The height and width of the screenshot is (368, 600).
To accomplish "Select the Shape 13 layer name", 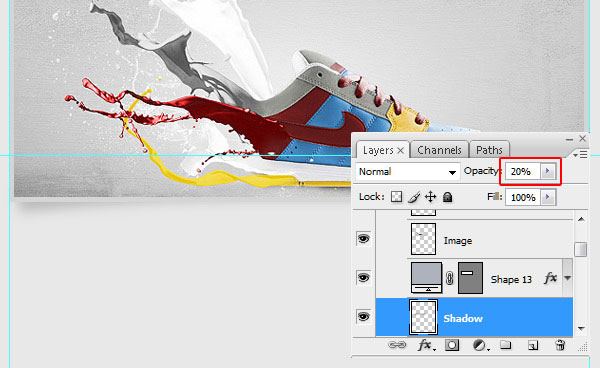I will 511,280.
